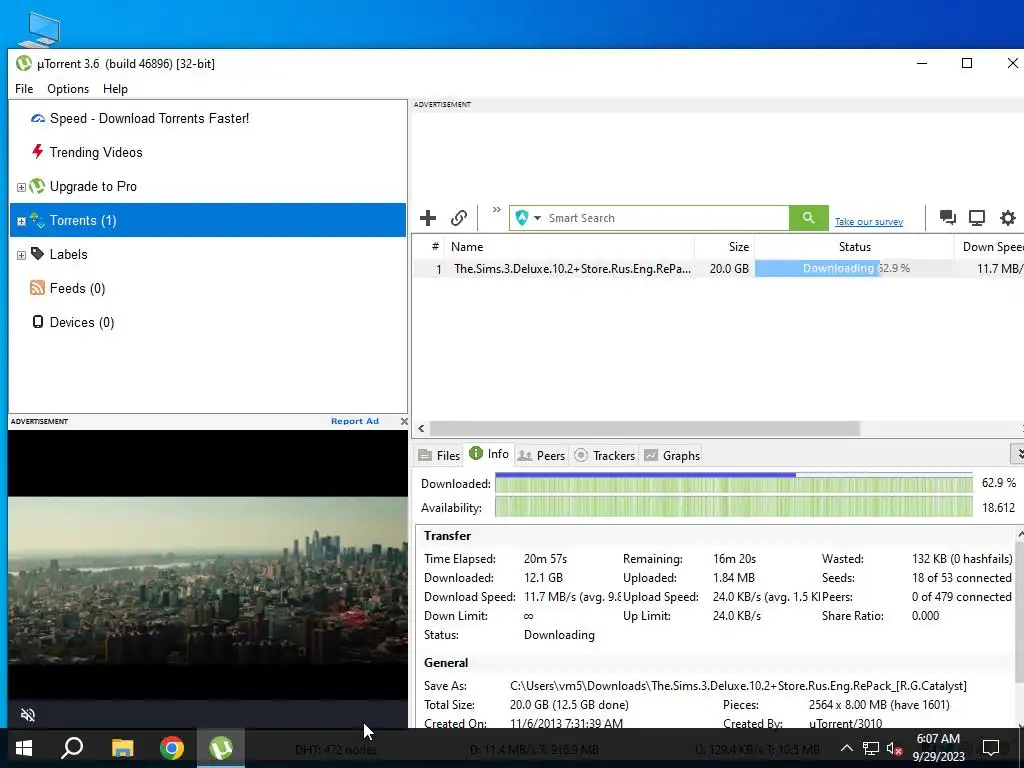Switch to the Trackers tab
Screen dimensions: 1024x768
605,455
